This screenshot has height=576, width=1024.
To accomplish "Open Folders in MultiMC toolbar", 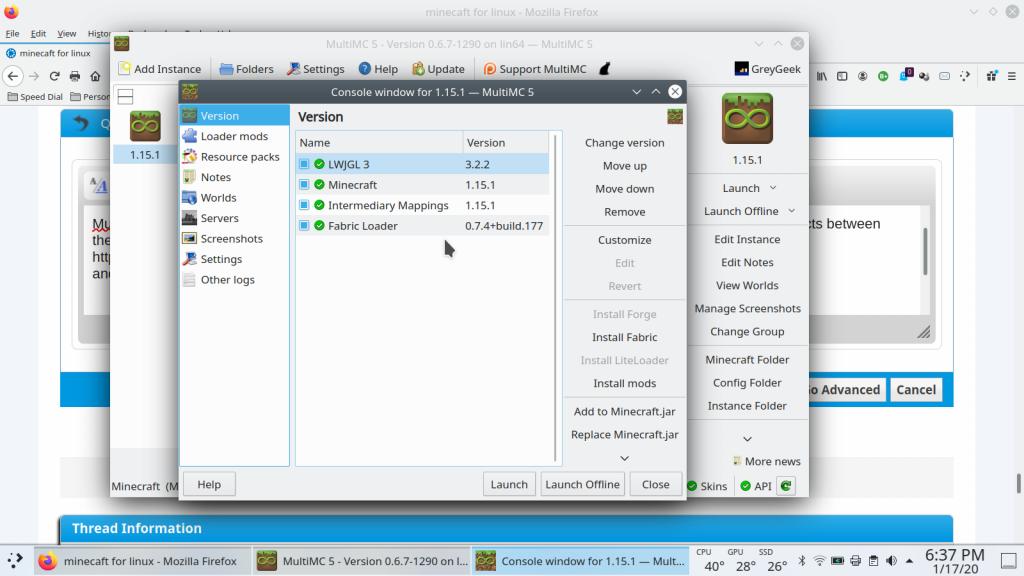I will point(246,69).
